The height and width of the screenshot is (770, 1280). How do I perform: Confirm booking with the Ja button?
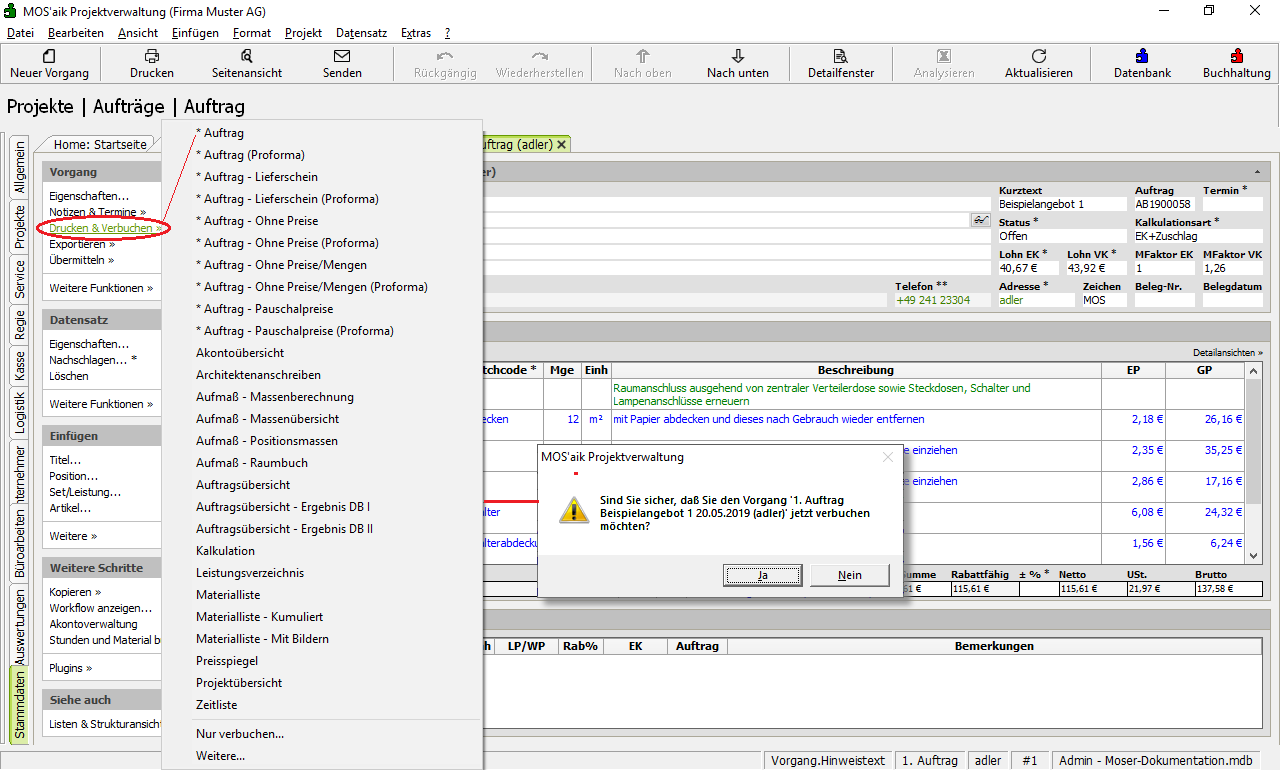(x=762, y=575)
